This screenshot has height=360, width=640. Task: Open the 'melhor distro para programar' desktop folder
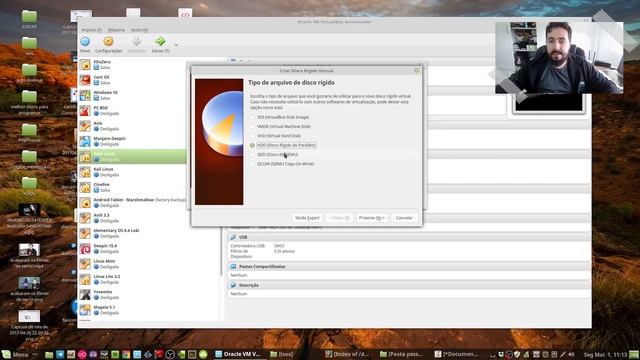29,103
